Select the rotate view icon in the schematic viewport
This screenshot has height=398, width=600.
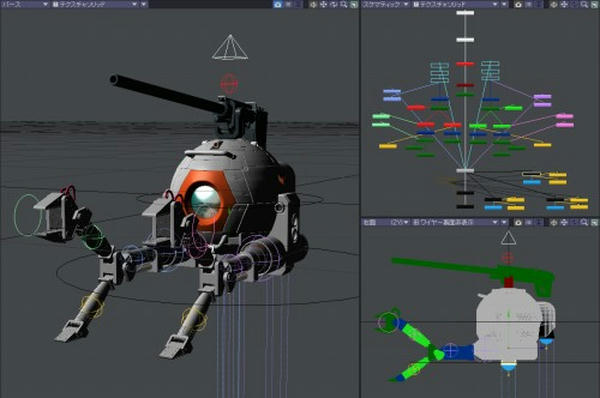574,4
